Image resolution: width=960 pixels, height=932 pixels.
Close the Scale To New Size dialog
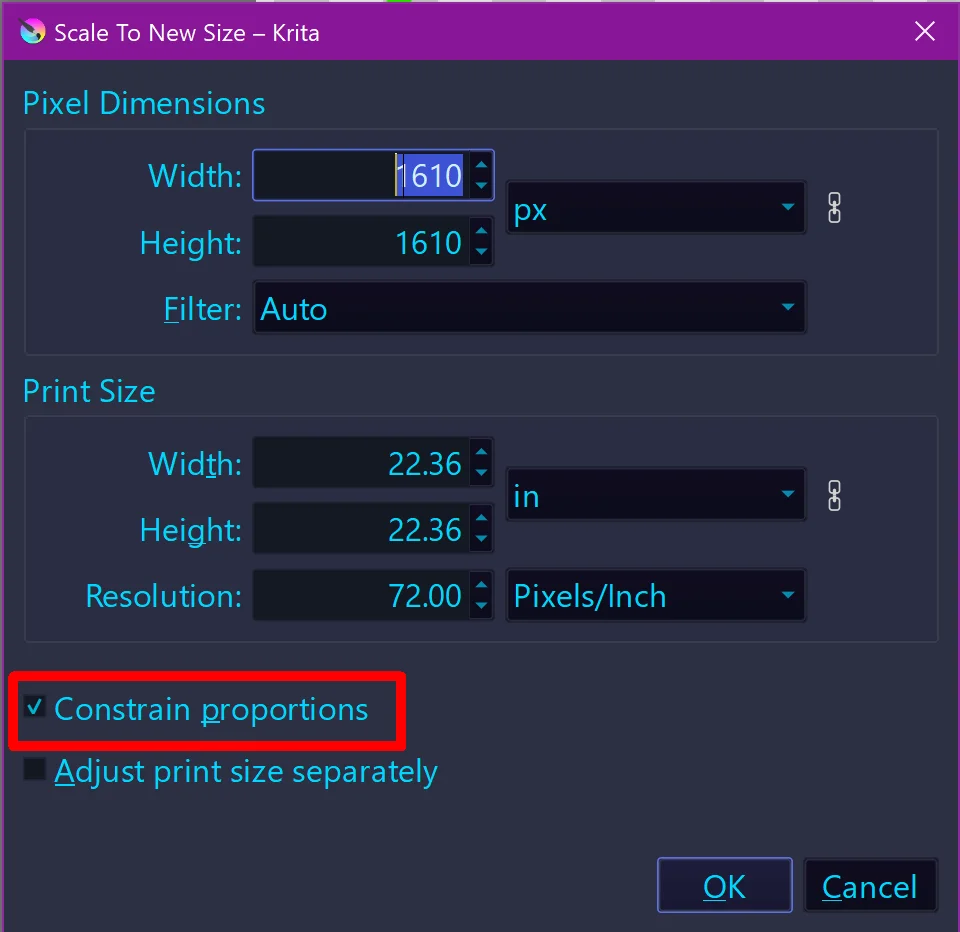(925, 32)
